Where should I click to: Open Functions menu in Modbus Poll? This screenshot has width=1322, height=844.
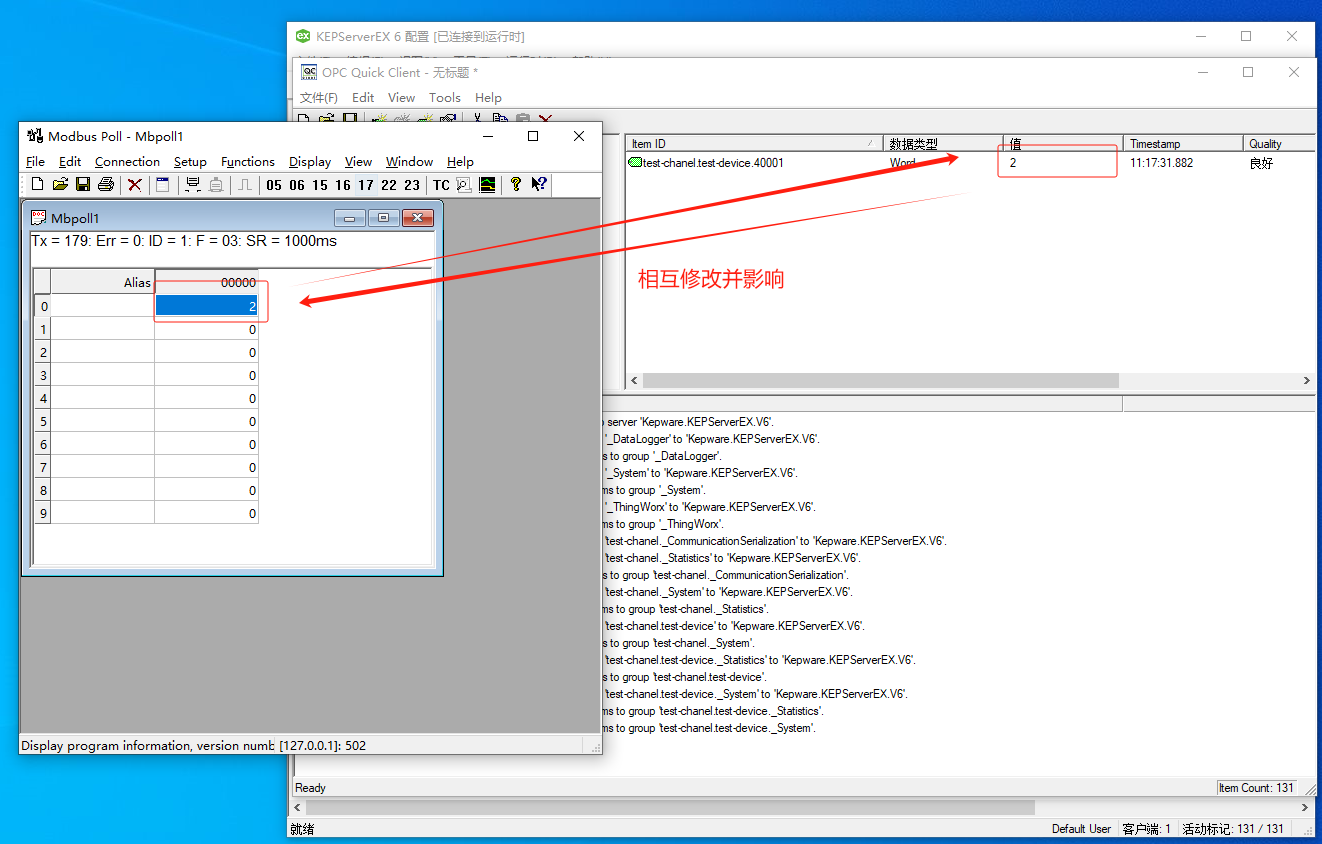[248, 161]
